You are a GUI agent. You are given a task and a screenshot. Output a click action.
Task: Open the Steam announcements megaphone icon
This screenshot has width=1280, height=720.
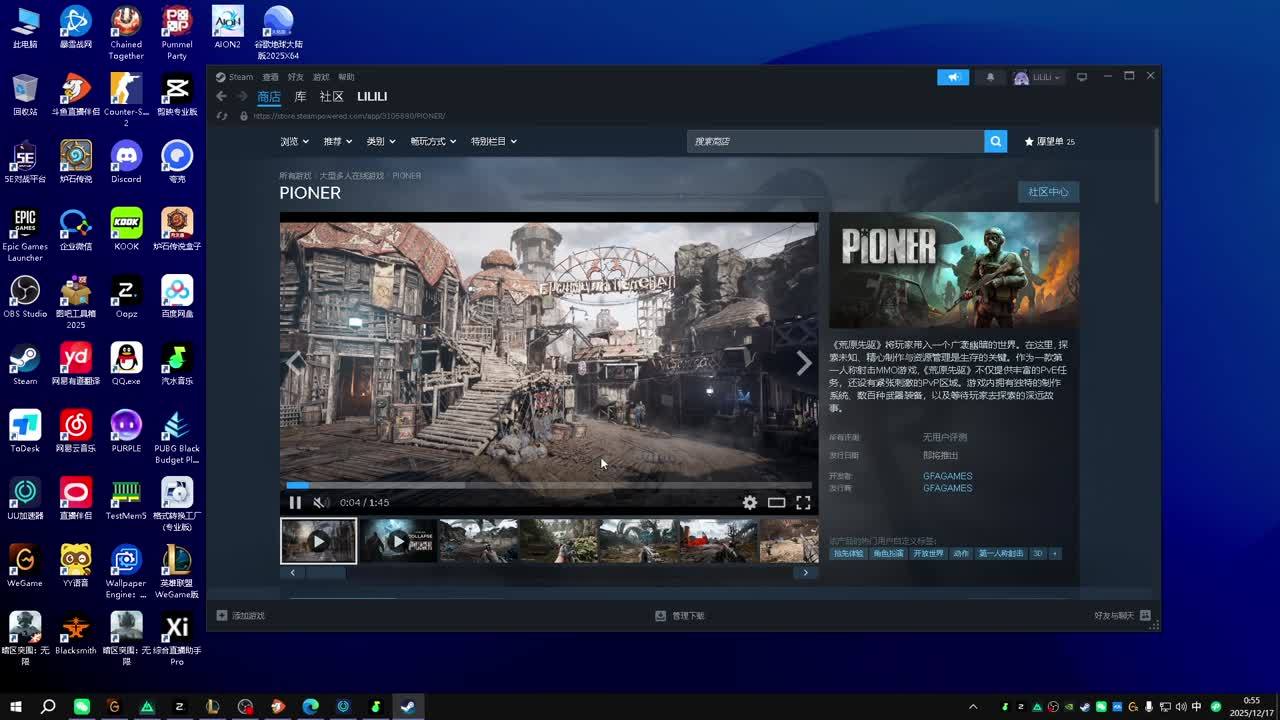[x=952, y=77]
